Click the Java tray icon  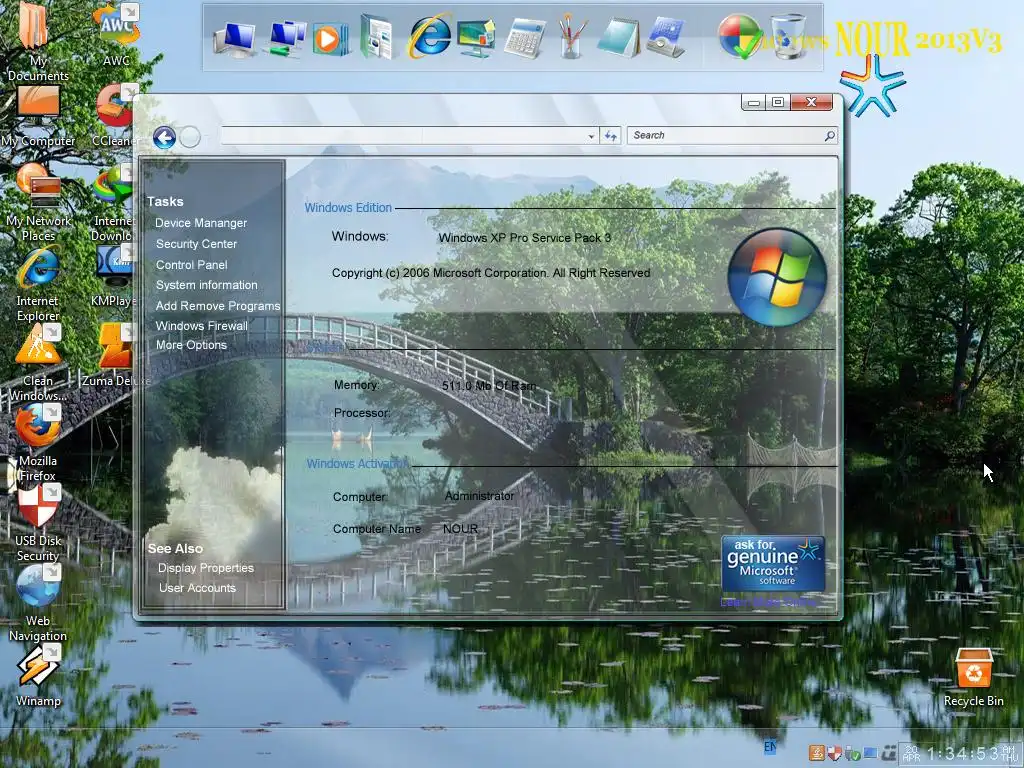tap(817, 752)
